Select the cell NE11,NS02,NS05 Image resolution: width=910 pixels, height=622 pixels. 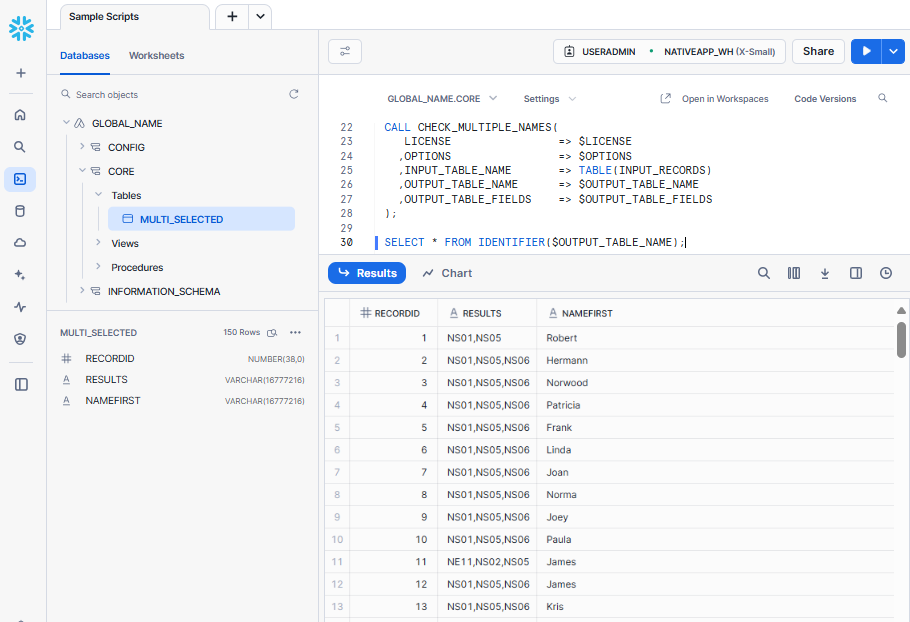tap(488, 562)
